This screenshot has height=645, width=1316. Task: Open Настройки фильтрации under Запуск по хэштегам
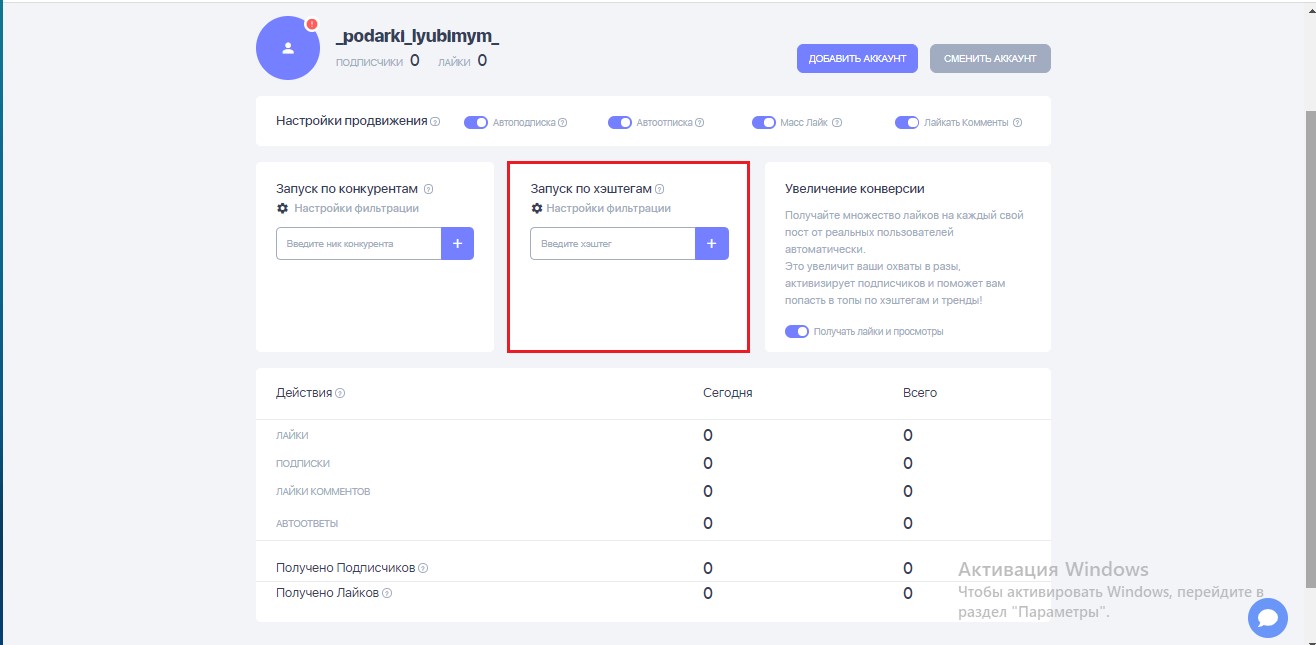coord(609,208)
